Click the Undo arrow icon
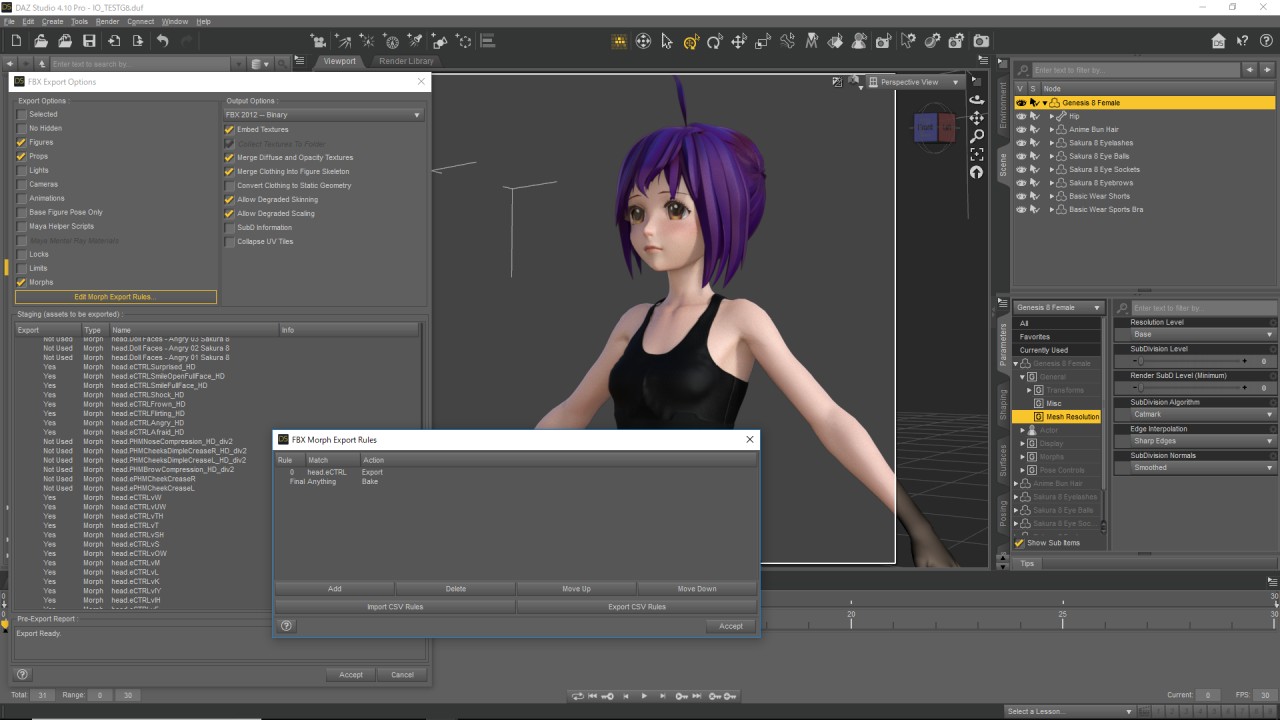 click(x=162, y=41)
